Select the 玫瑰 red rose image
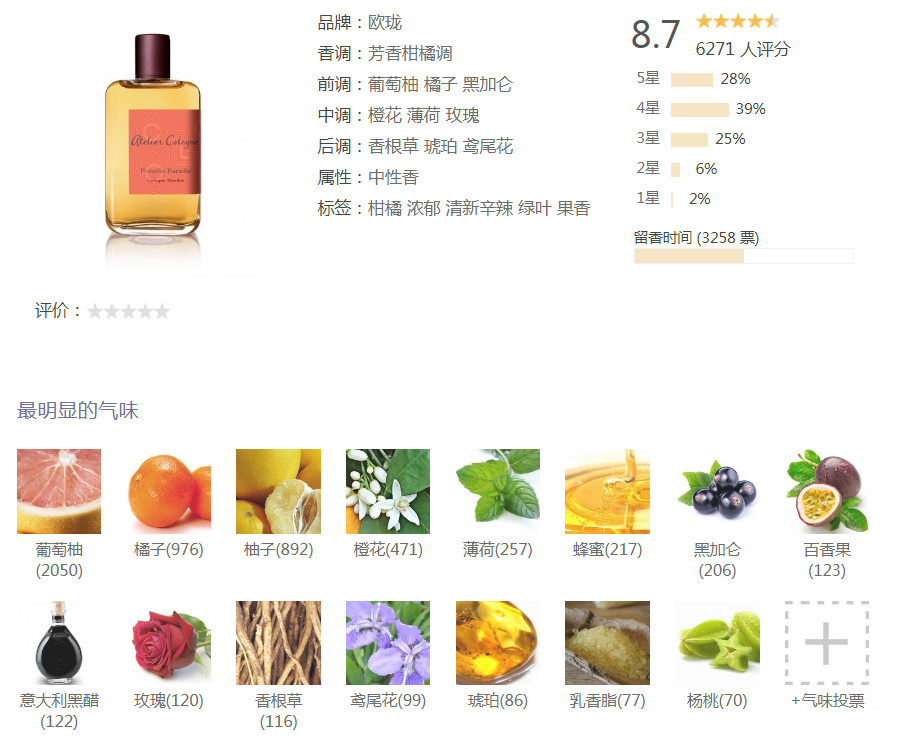898x739 pixels. (x=168, y=643)
